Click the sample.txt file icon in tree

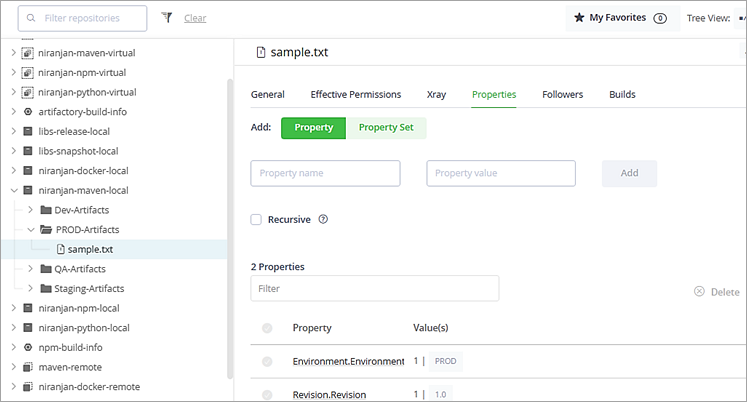(x=60, y=249)
